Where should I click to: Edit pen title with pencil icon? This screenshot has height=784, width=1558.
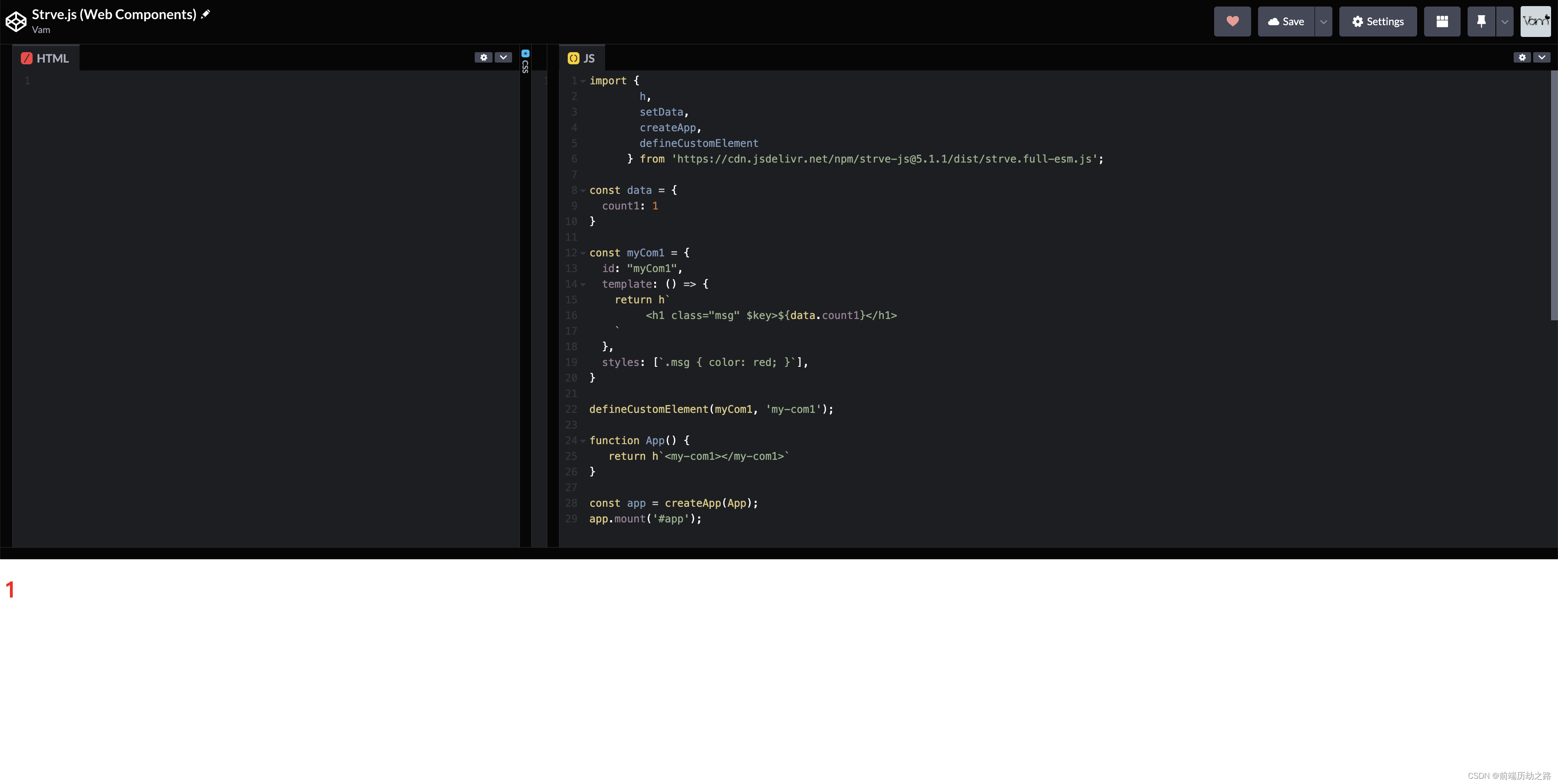206,14
